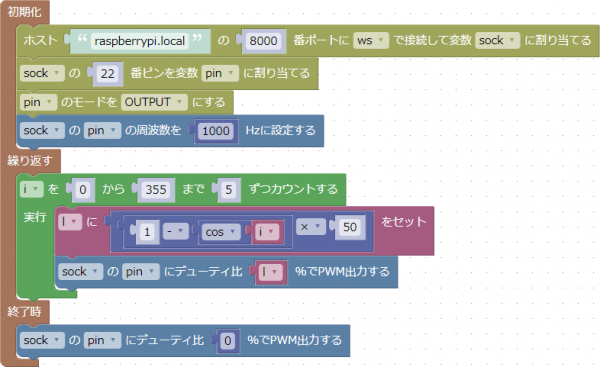
Task: Edit the pin number 22 field
Action: 108,73
